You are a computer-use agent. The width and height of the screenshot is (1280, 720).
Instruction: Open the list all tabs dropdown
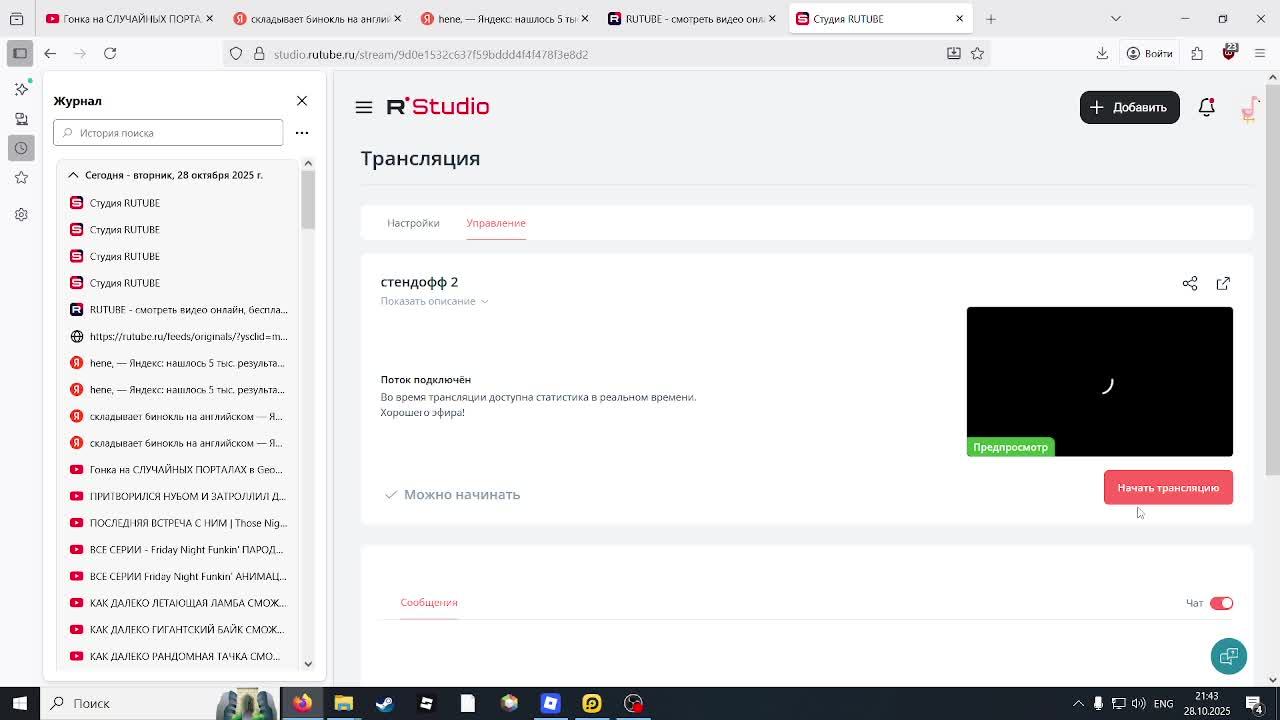point(1116,19)
